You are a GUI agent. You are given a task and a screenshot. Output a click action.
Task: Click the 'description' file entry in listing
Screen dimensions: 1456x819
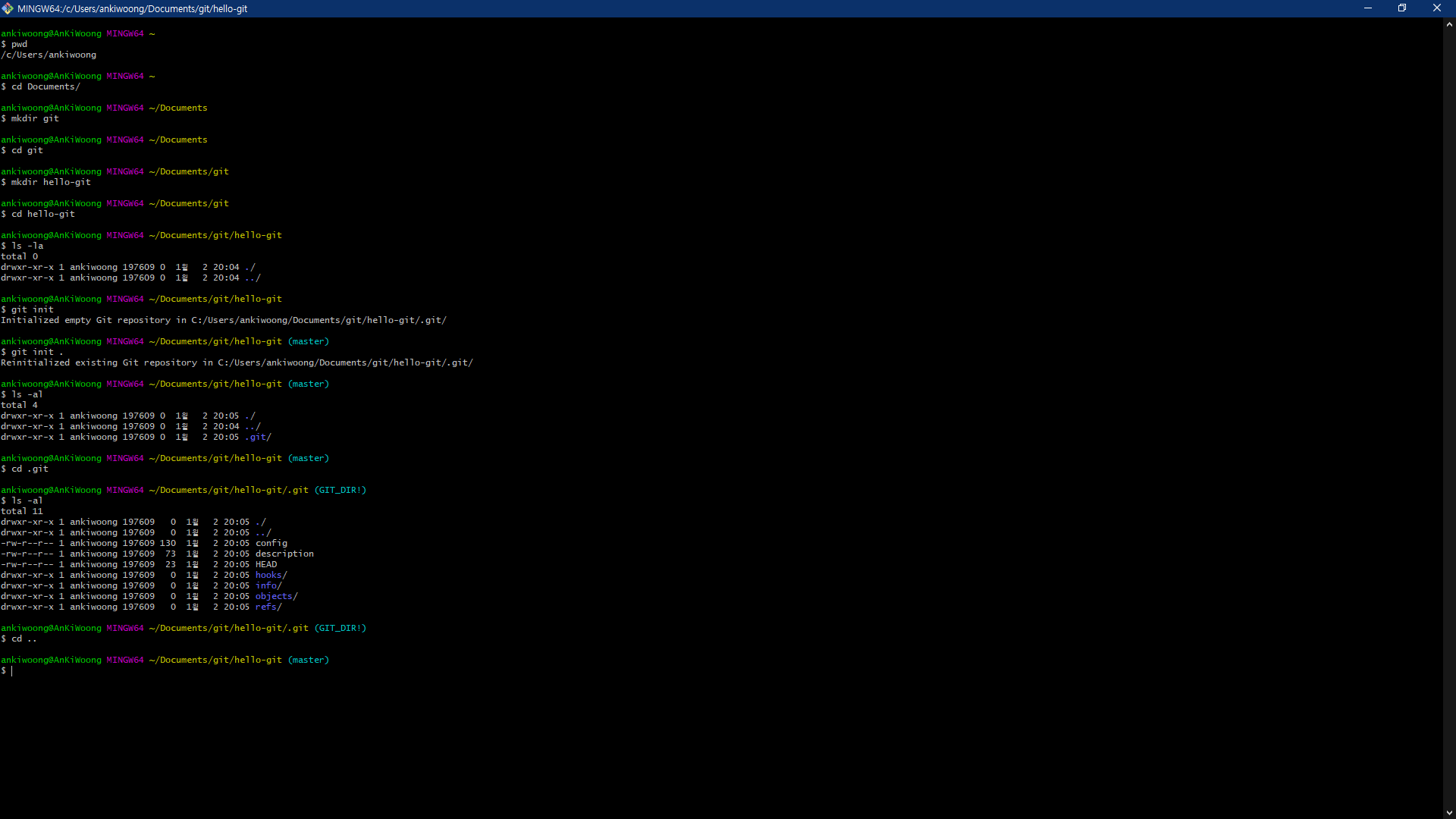pyautogui.click(x=284, y=554)
